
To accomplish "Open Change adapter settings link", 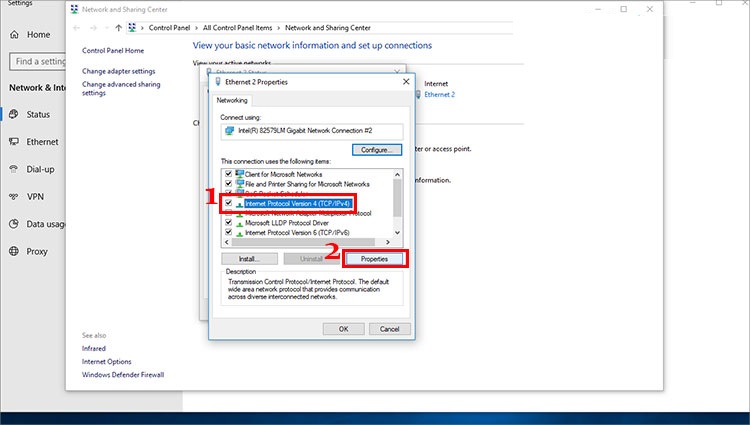I will click(x=119, y=71).
